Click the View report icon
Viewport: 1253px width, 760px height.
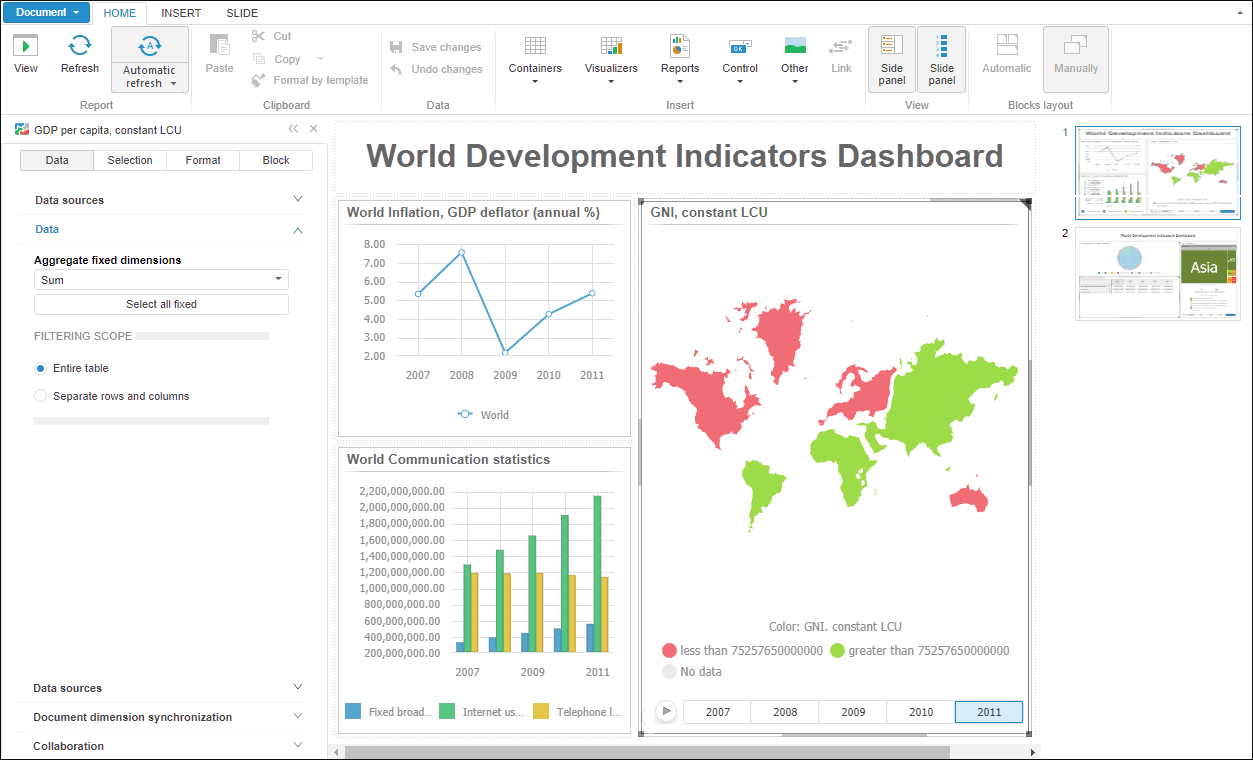26,54
